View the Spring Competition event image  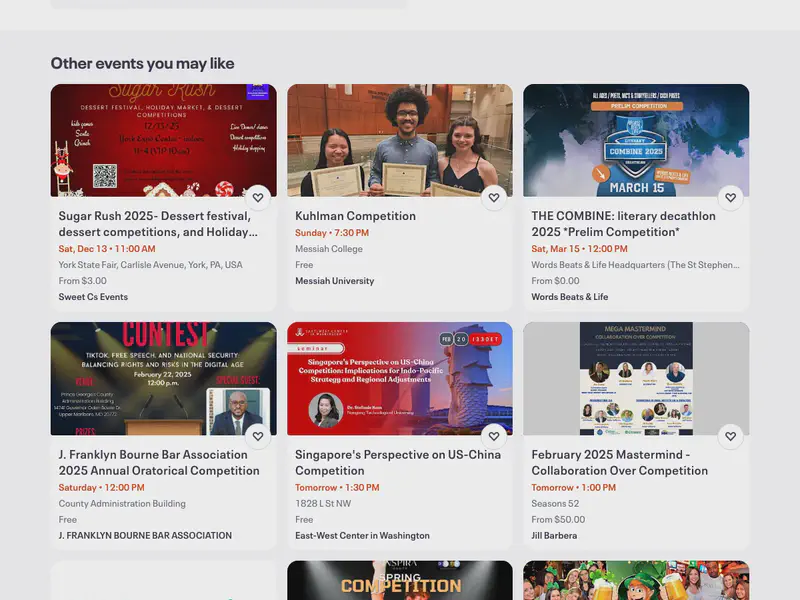[400, 581]
